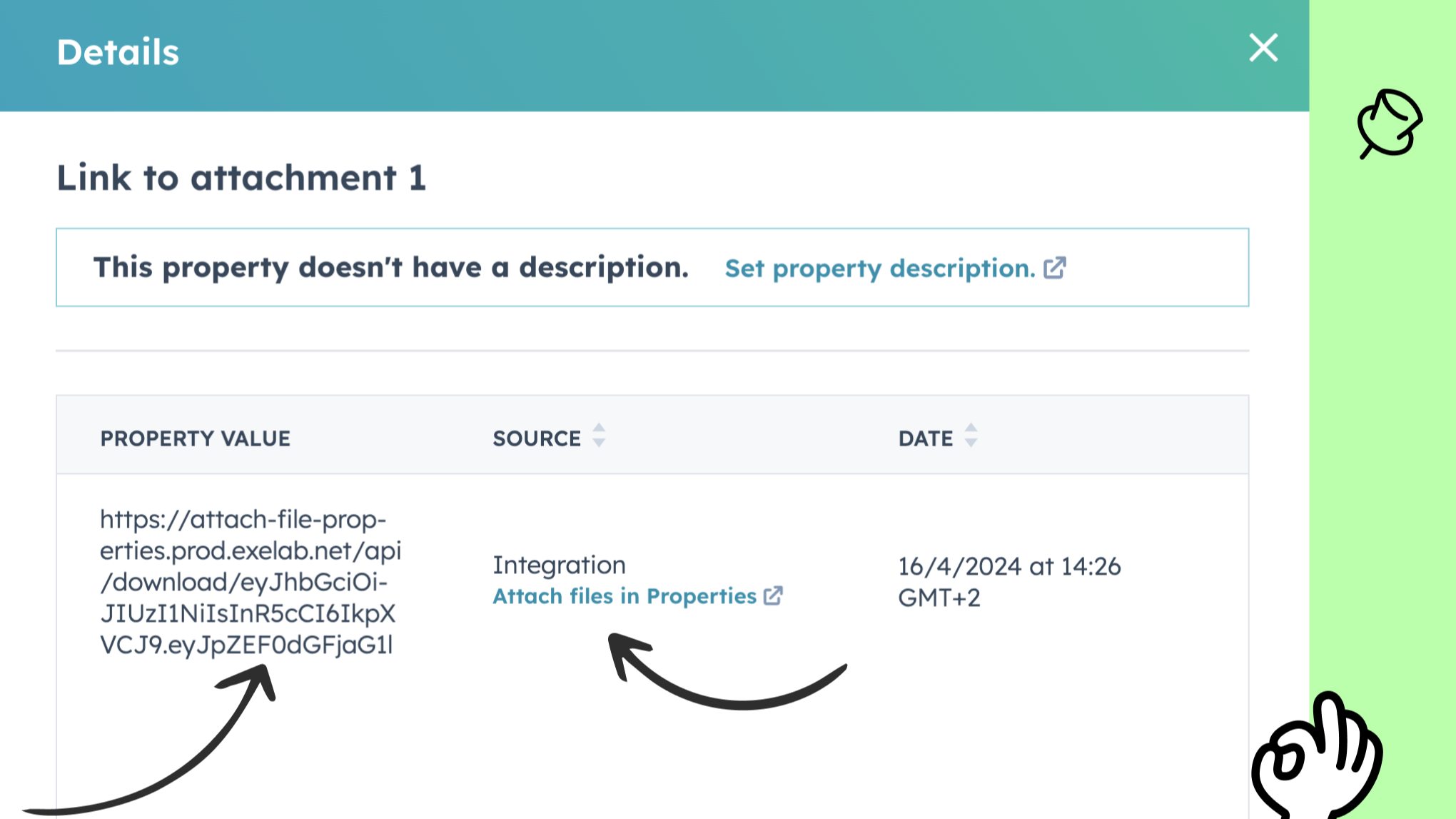The width and height of the screenshot is (1456, 819).
Task: Click external link icon beside property description
Action: click(x=1055, y=268)
